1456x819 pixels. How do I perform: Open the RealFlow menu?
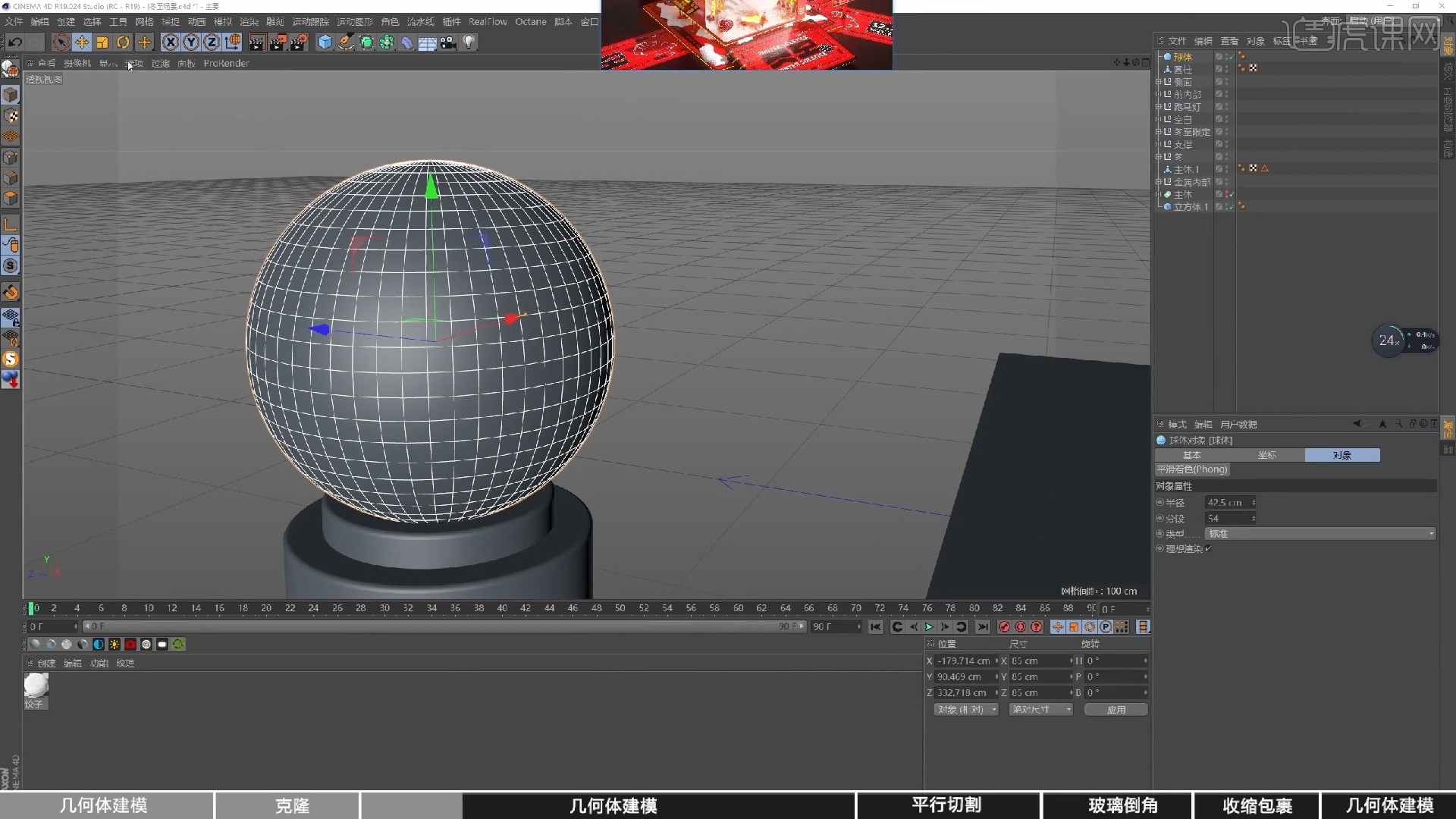[x=488, y=21]
